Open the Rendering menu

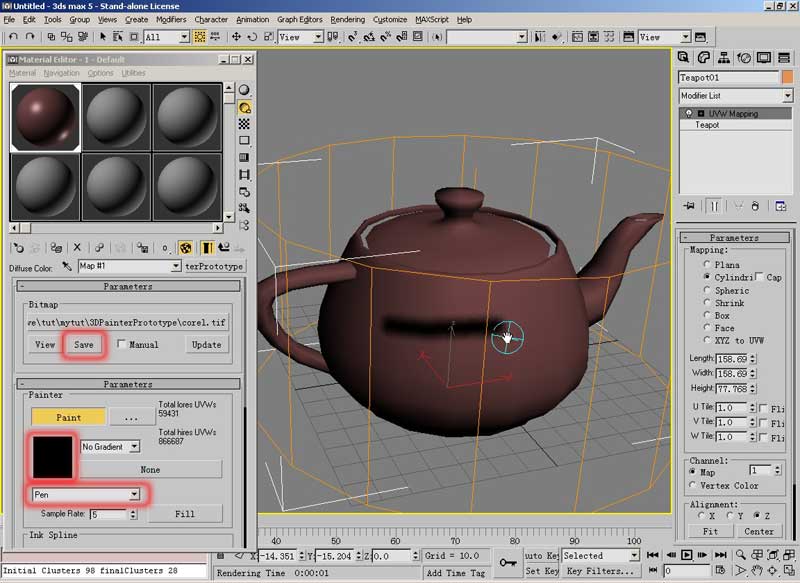tap(347, 19)
